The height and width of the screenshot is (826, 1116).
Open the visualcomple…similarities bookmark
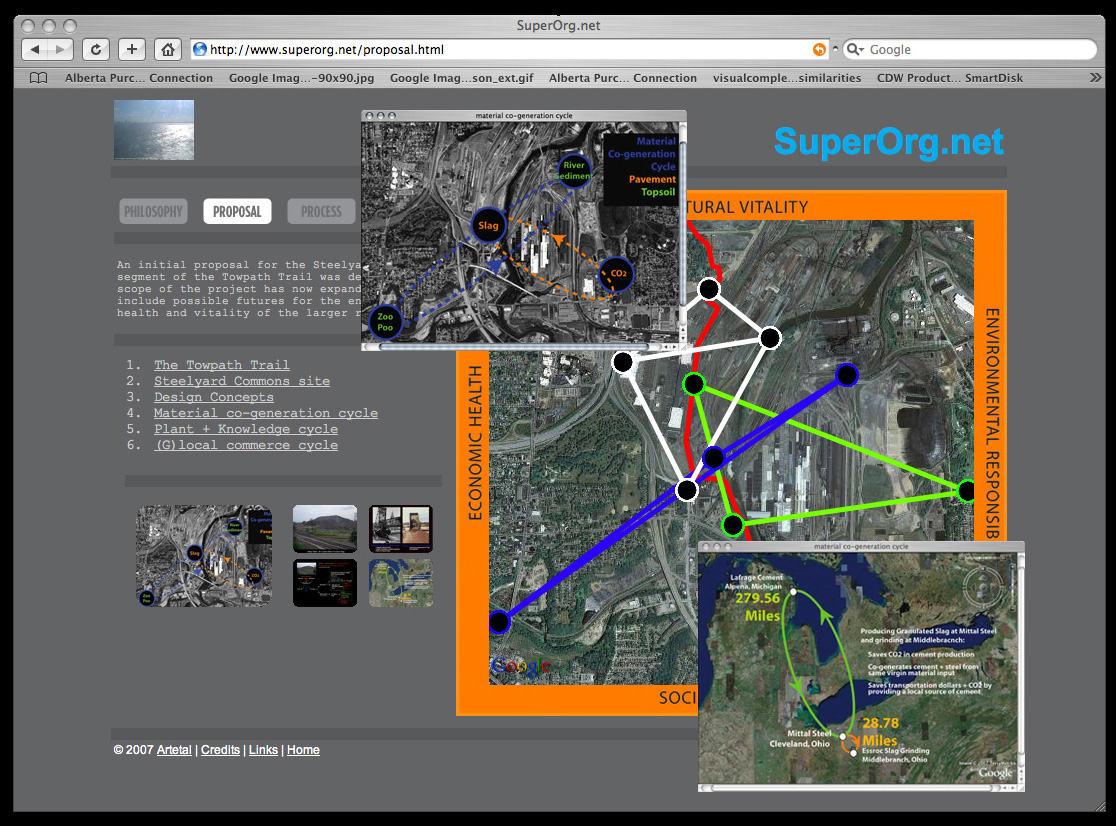786,78
